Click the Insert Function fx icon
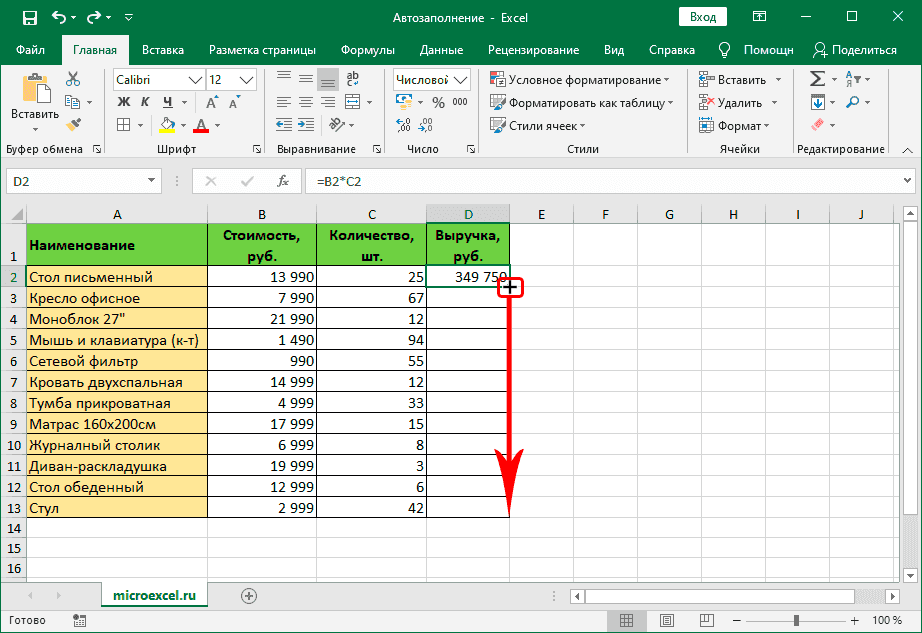Viewport: 922px width, 633px height. 283,181
